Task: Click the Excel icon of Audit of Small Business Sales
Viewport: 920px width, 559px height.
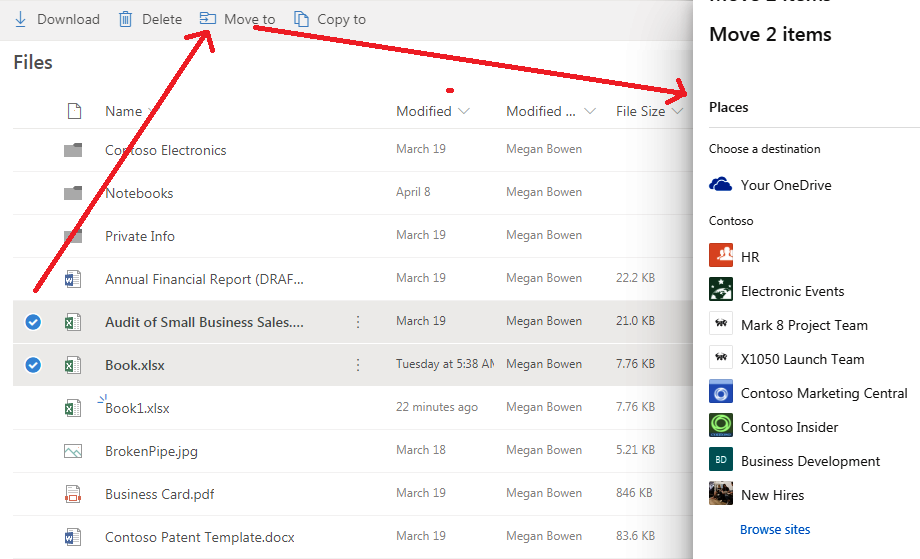Action: 73,322
